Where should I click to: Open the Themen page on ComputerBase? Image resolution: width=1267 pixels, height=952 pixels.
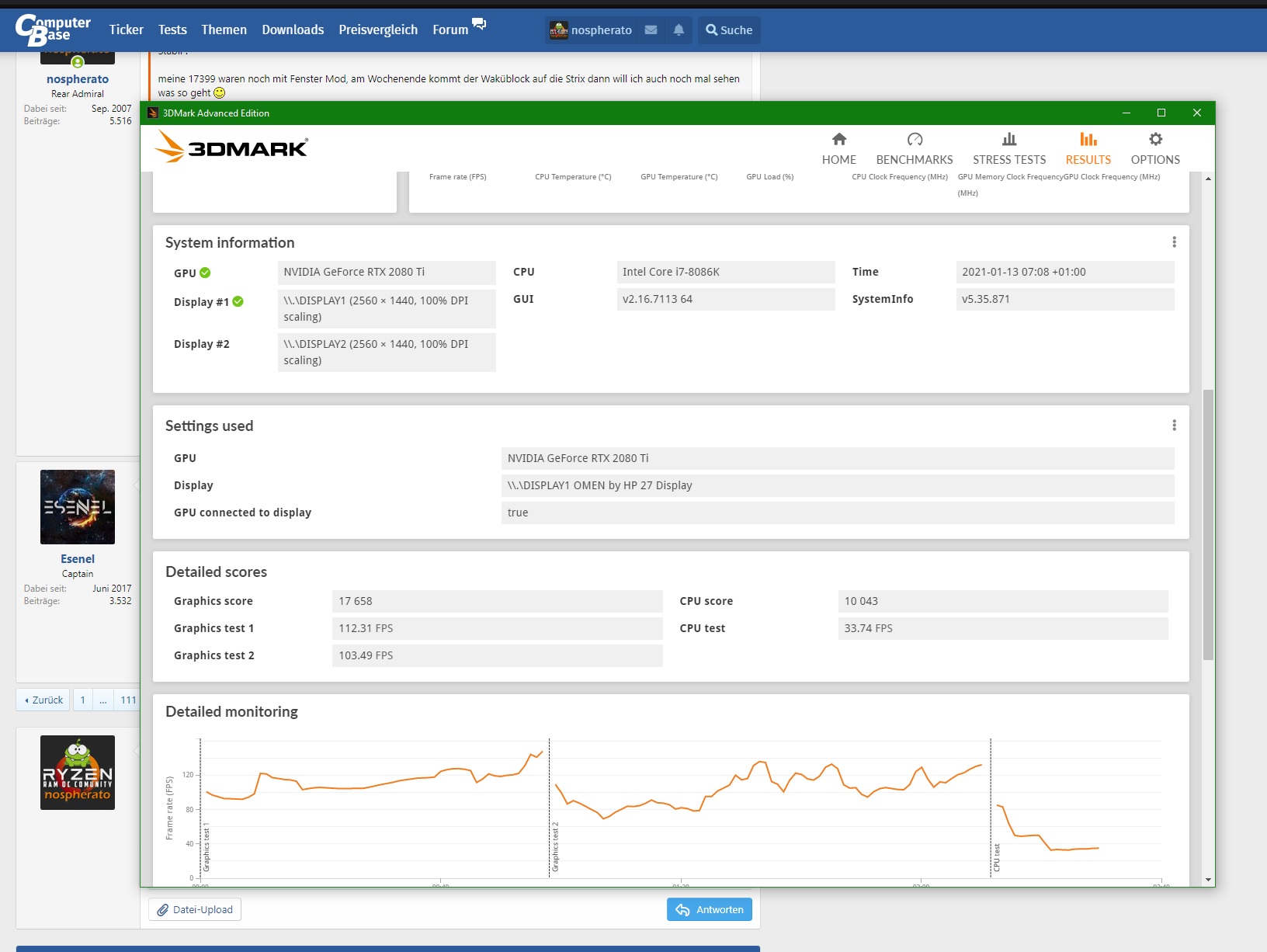click(224, 30)
